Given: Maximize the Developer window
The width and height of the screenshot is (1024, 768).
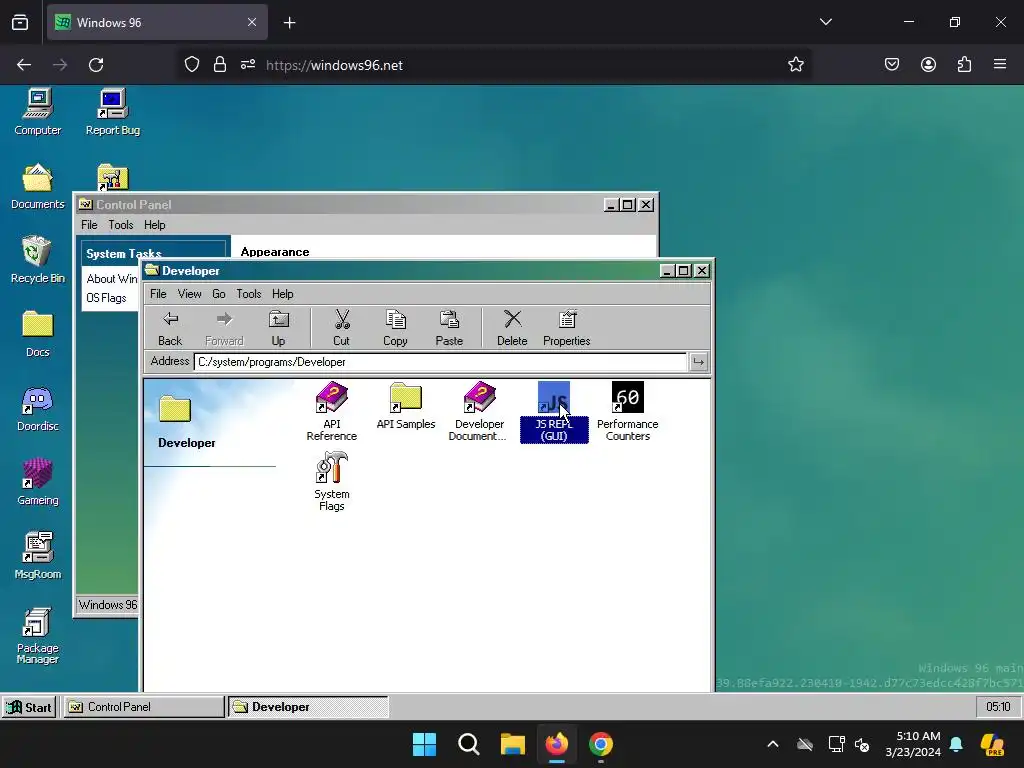Looking at the screenshot, I should (x=684, y=270).
